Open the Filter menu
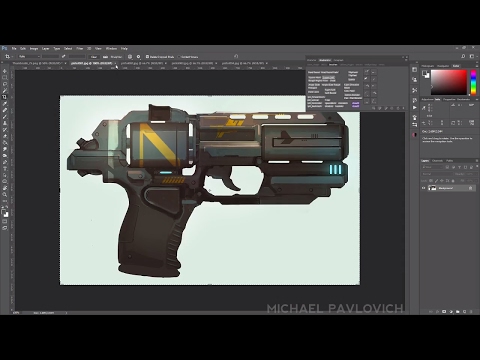Screen dimensions: 480x360 80,48
